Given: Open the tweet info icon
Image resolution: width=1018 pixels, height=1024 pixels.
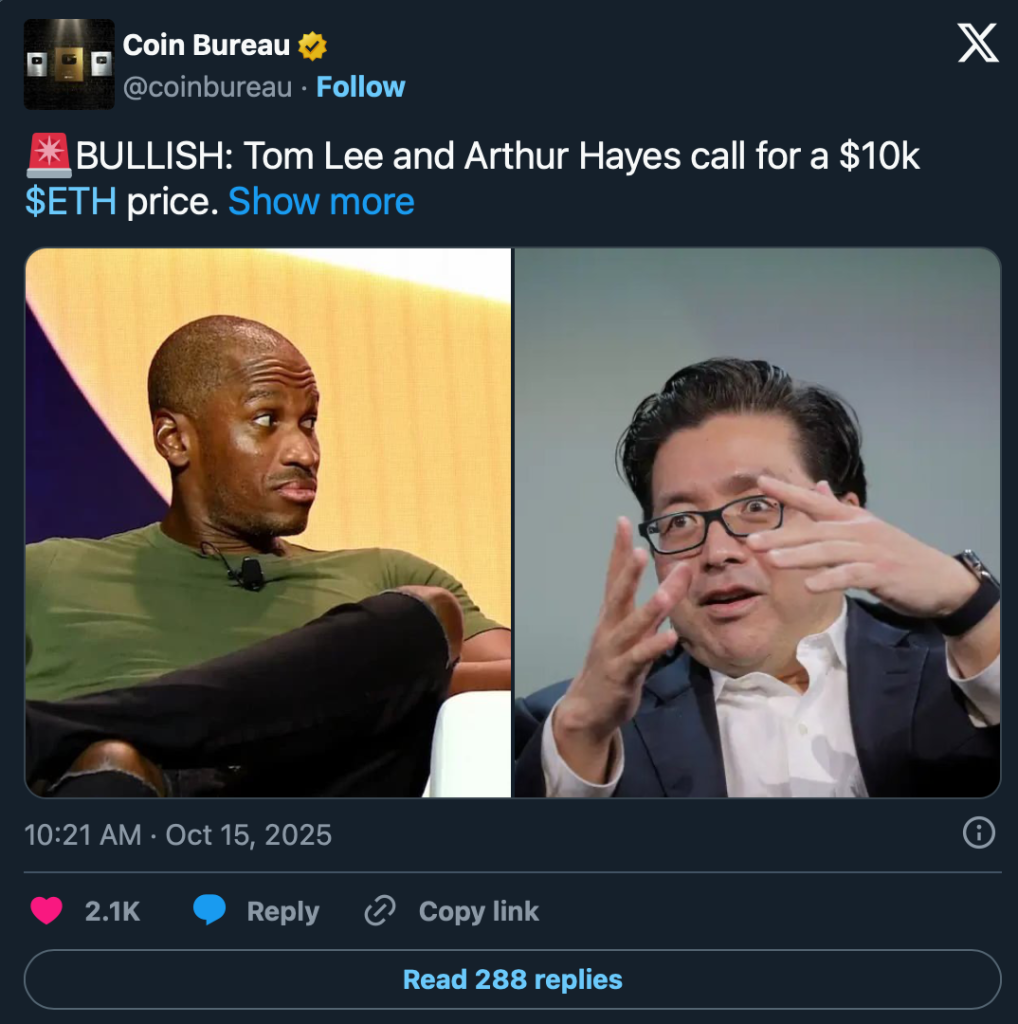Looking at the screenshot, I should [x=978, y=833].
